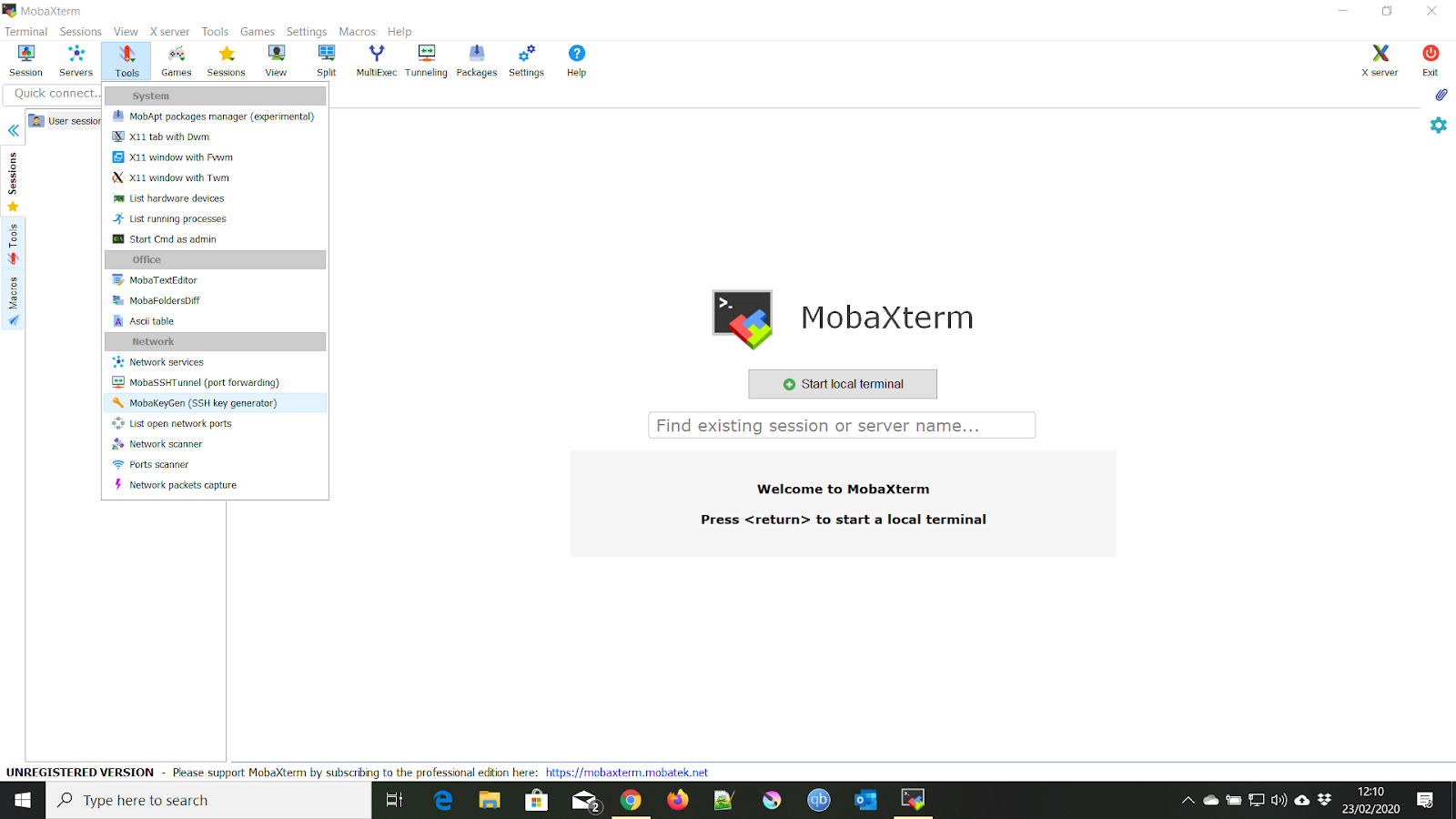Open the Terminal menu
This screenshot has width=1456, height=819.
(25, 31)
